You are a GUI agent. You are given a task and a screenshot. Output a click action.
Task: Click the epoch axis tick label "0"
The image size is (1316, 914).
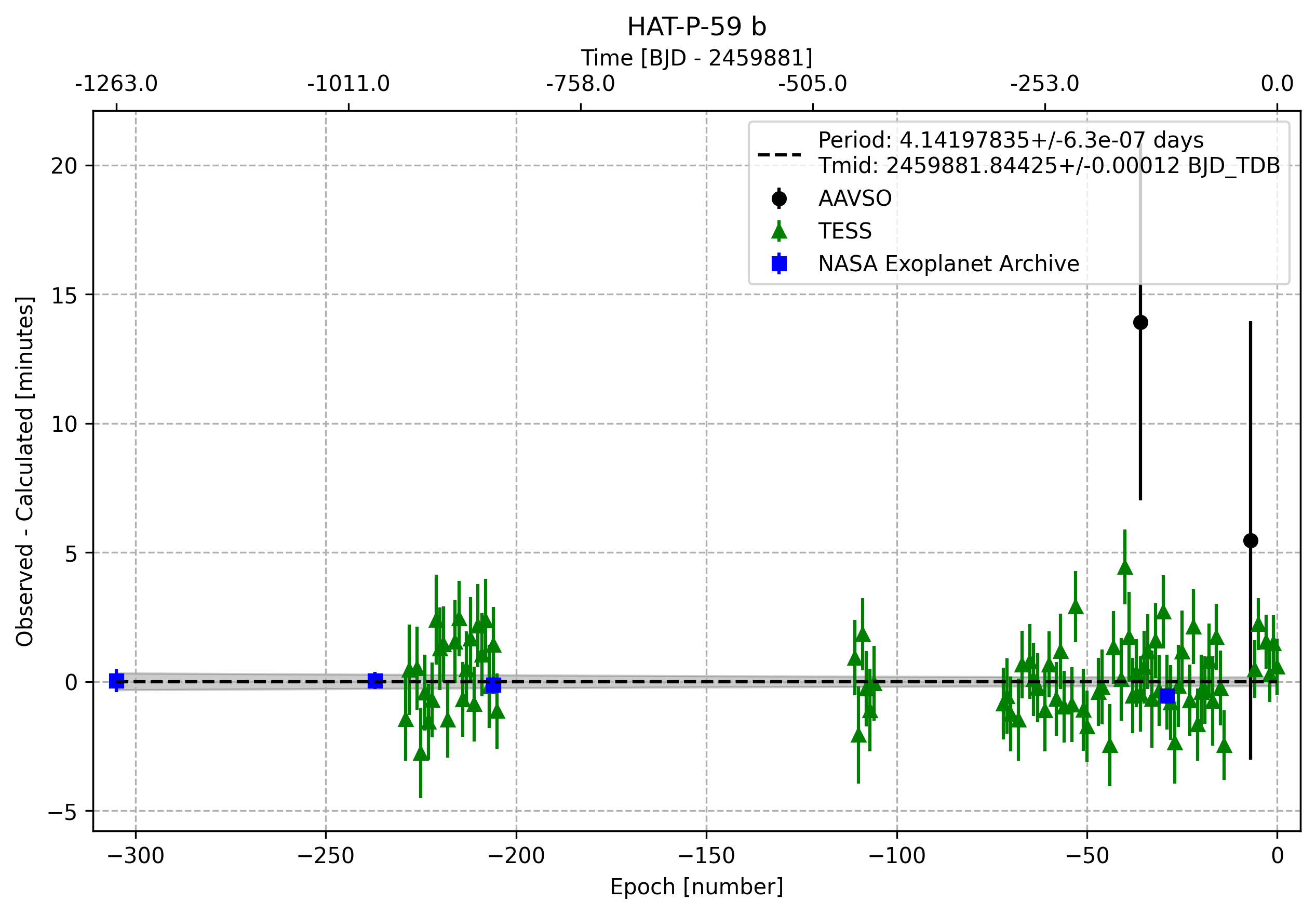click(x=1277, y=856)
